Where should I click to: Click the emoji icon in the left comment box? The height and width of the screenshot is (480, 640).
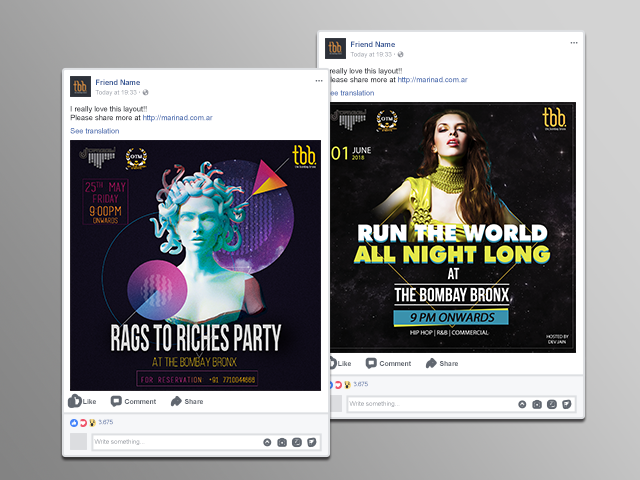(267, 442)
